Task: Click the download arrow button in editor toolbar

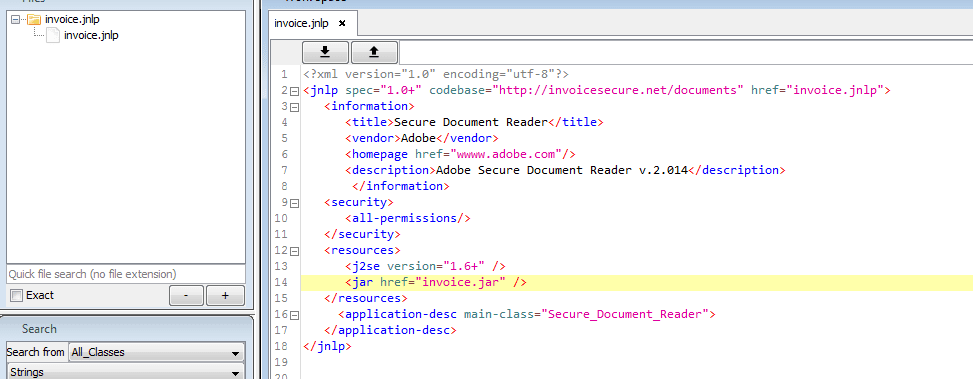Action: click(325, 51)
